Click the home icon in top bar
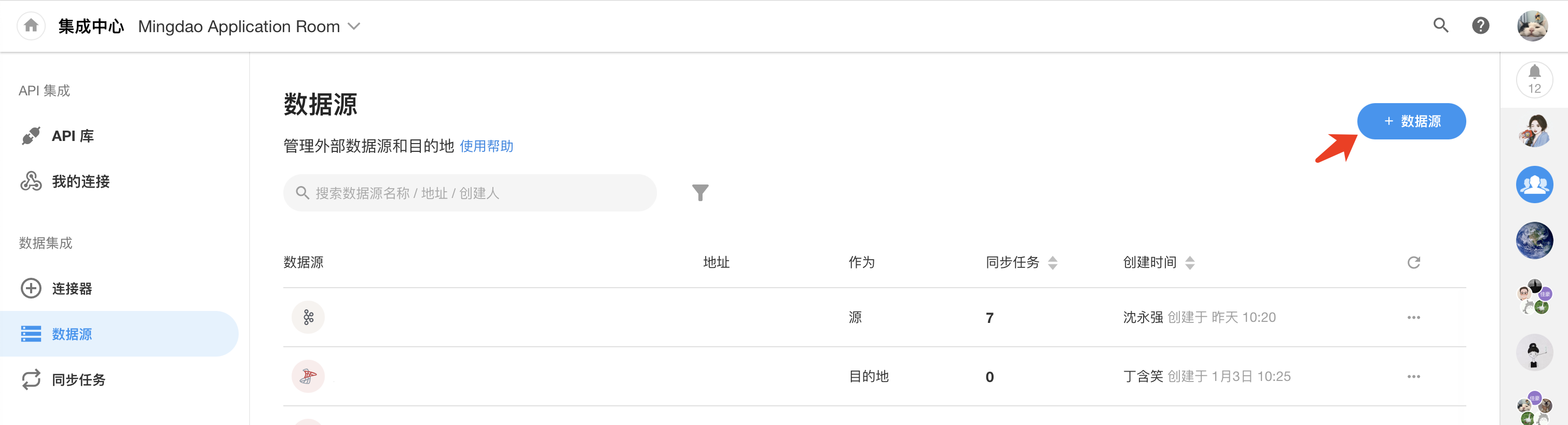Image resolution: width=1568 pixels, height=425 pixels. click(31, 25)
